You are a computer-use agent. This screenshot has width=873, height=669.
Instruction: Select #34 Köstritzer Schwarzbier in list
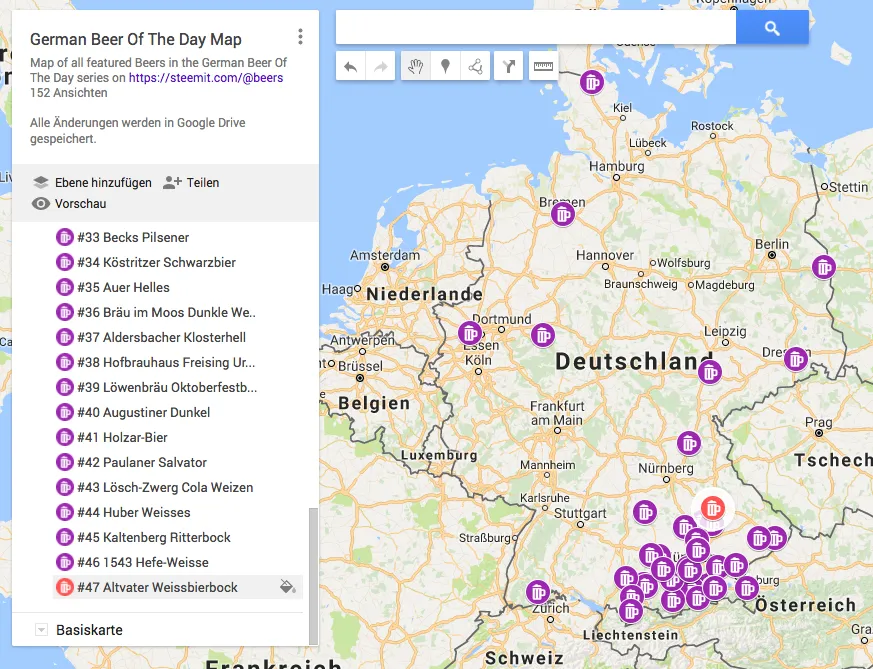click(156, 262)
